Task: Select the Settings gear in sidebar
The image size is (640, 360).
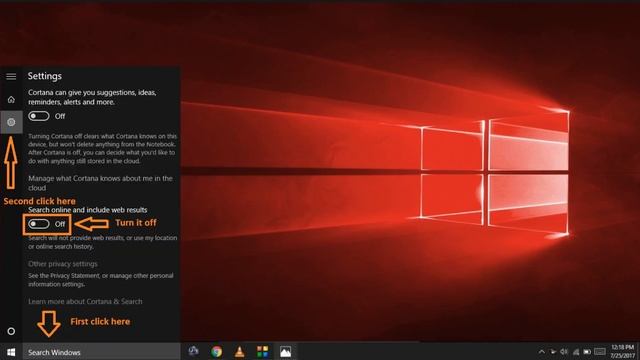Action: [11, 122]
